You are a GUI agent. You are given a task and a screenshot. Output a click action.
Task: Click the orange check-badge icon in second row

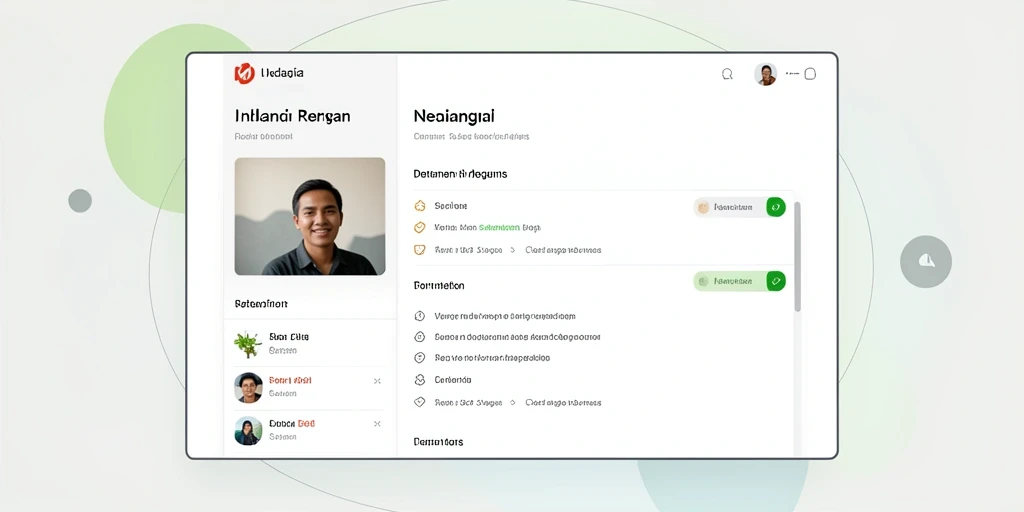420,227
